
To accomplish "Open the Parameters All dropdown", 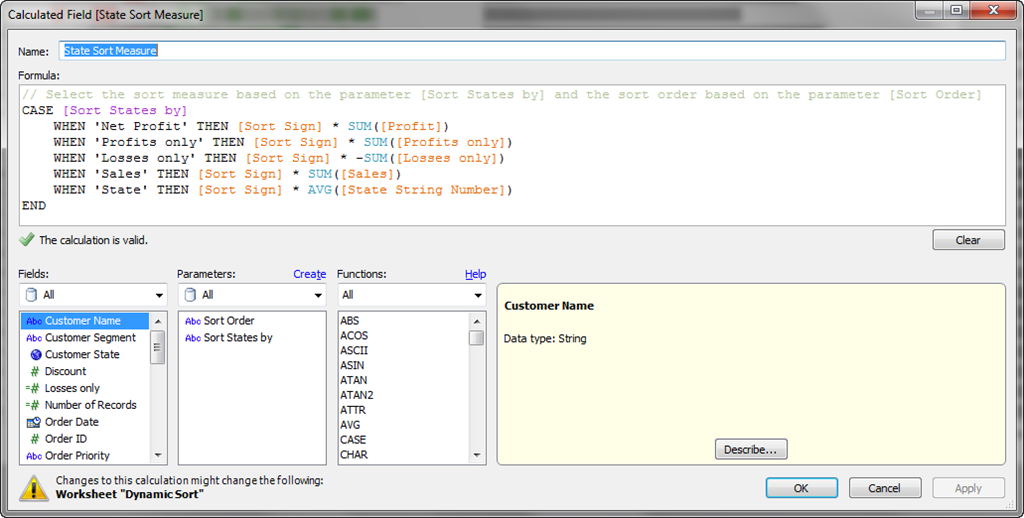I will pyautogui.click(x=252, y=295).
